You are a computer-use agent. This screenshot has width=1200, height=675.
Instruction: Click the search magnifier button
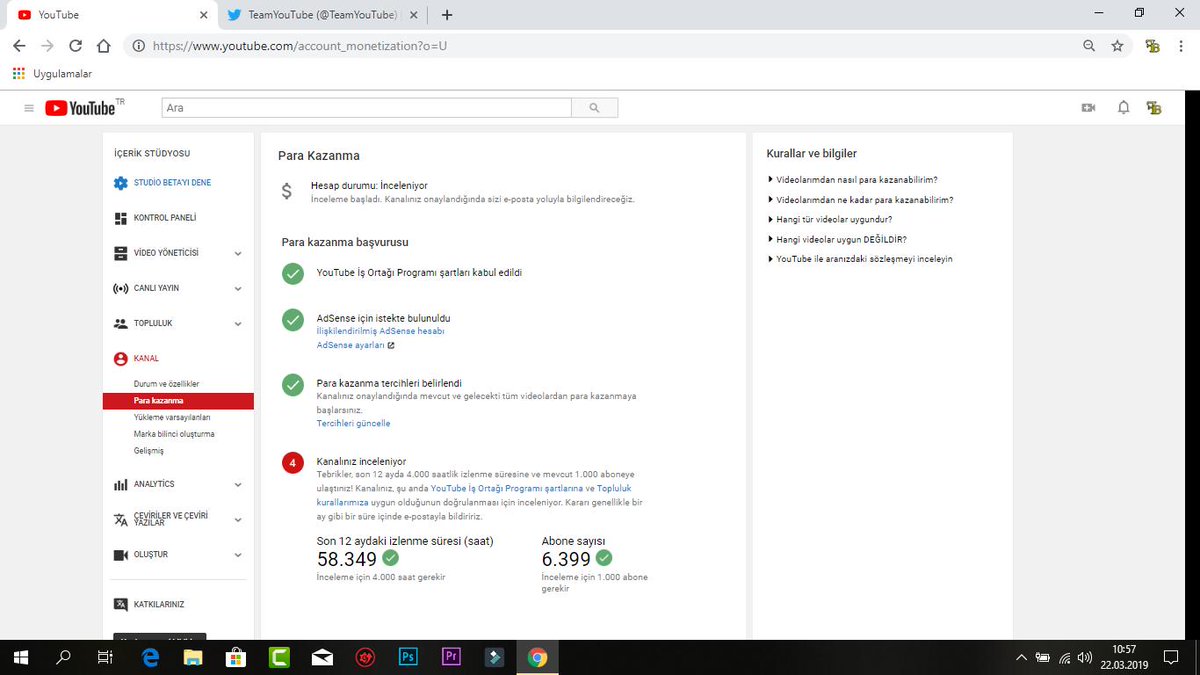(595, 108)
